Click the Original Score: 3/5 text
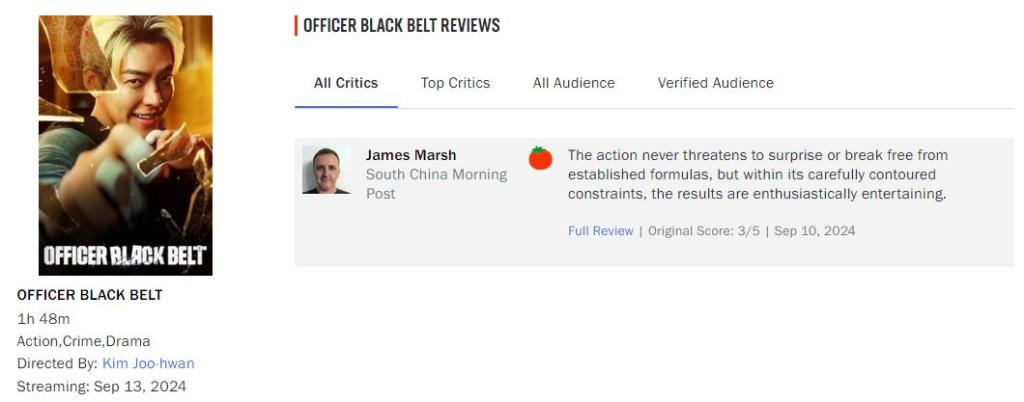Viewport: 1024px width, 402px height. 704,231
